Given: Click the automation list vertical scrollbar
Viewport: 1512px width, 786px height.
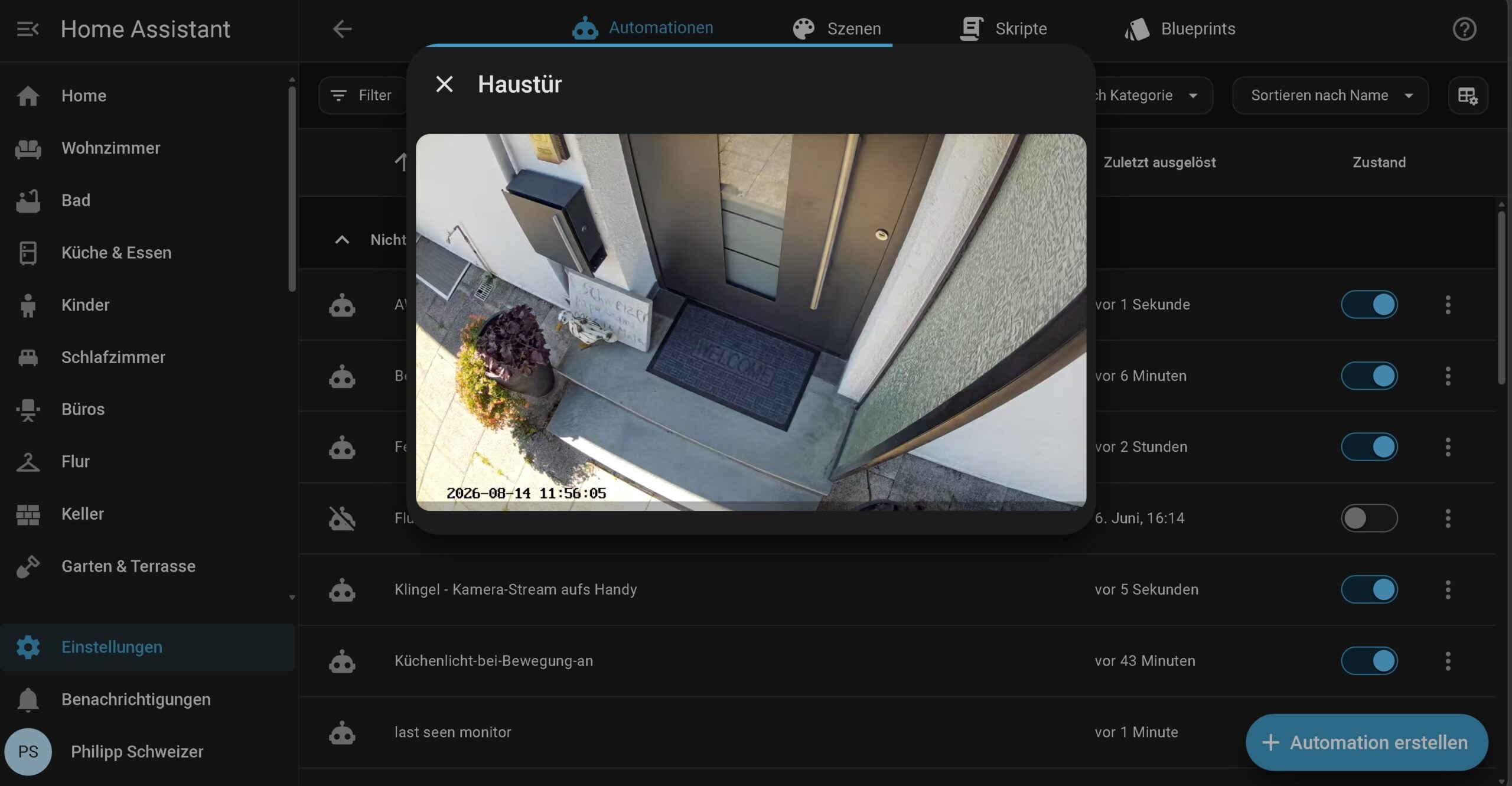Looking at the screenshot, I should (1501, 298).
